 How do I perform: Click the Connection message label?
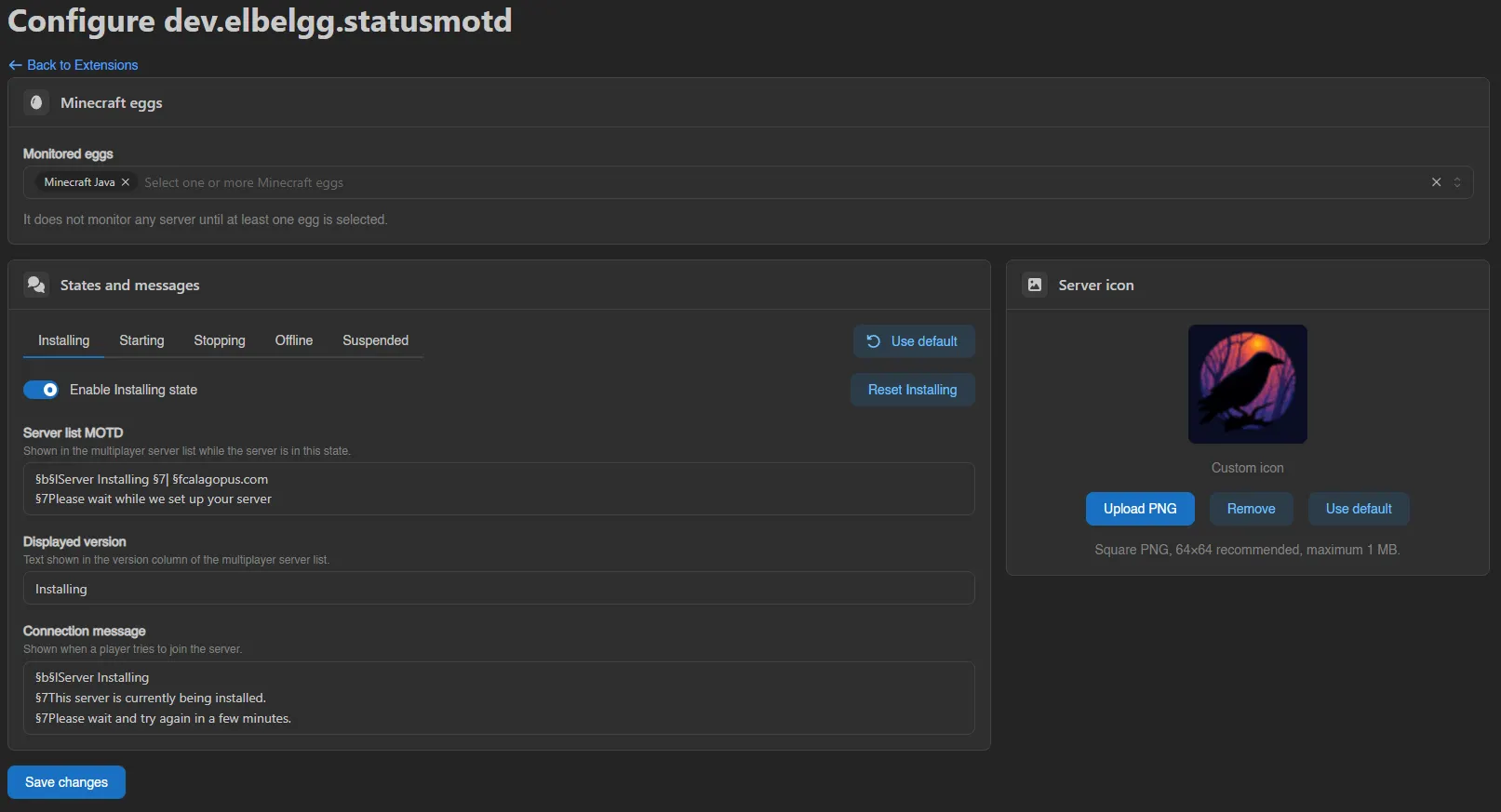click(x=84, y=631)
